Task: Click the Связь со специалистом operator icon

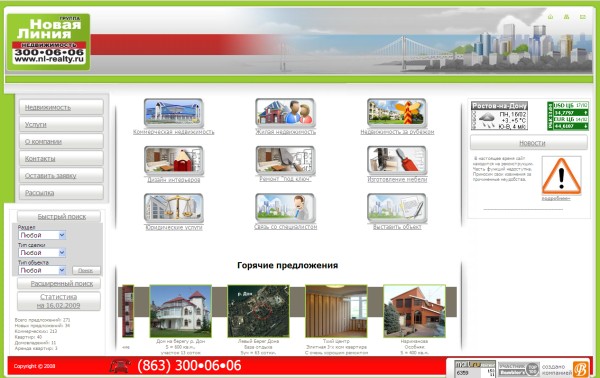Action: pos(285,208)
